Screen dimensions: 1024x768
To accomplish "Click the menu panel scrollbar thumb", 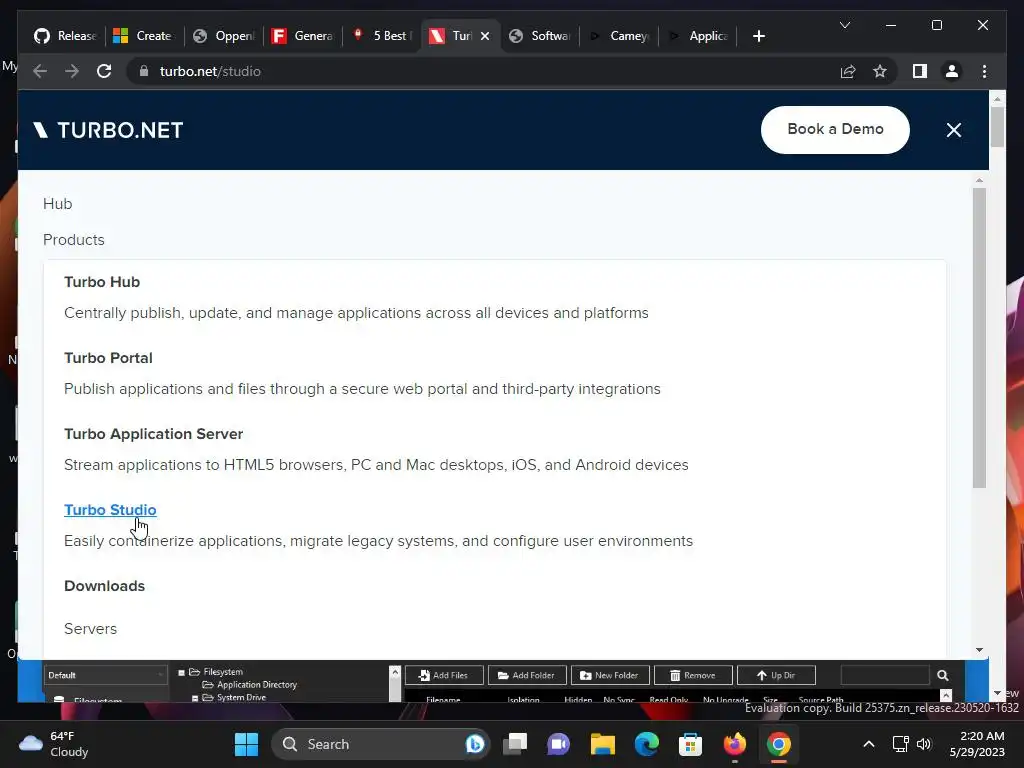I will coord(978,338).
